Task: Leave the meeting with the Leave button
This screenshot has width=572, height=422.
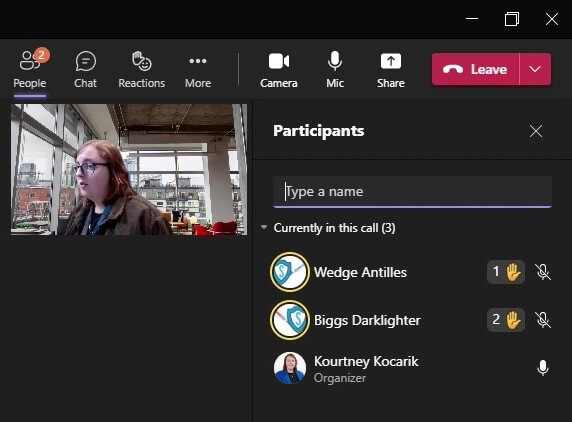Action: [x=475, y=69]
